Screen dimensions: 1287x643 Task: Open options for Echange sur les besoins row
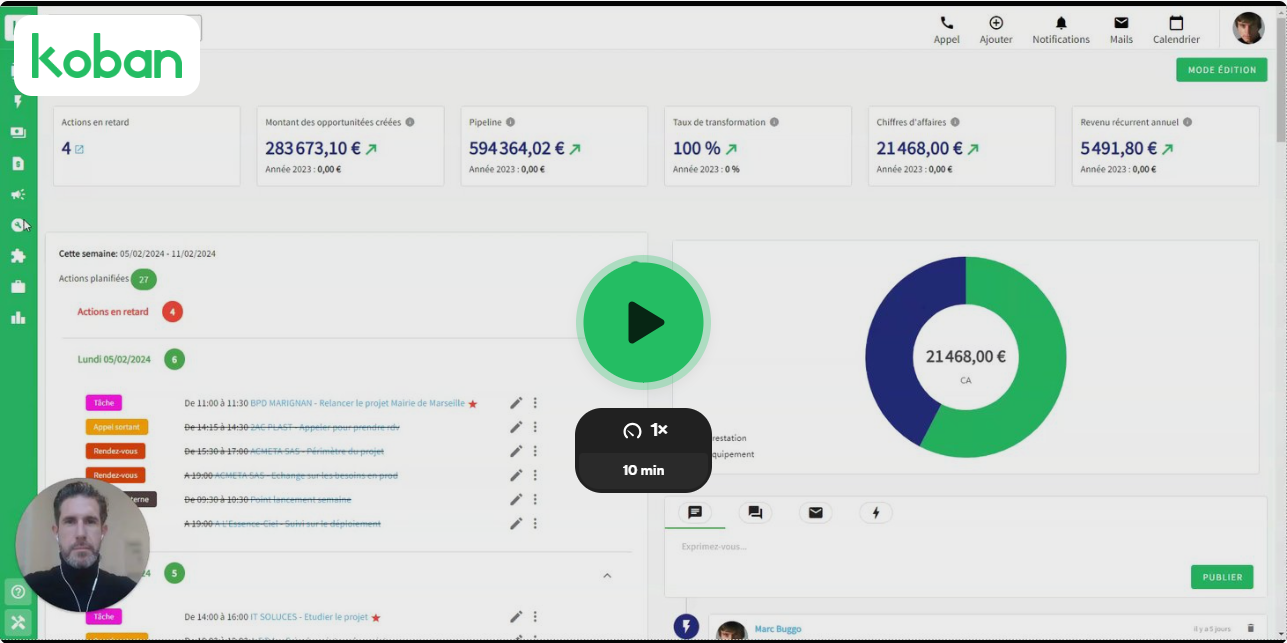pyautogui.click(x=535, y=475)
